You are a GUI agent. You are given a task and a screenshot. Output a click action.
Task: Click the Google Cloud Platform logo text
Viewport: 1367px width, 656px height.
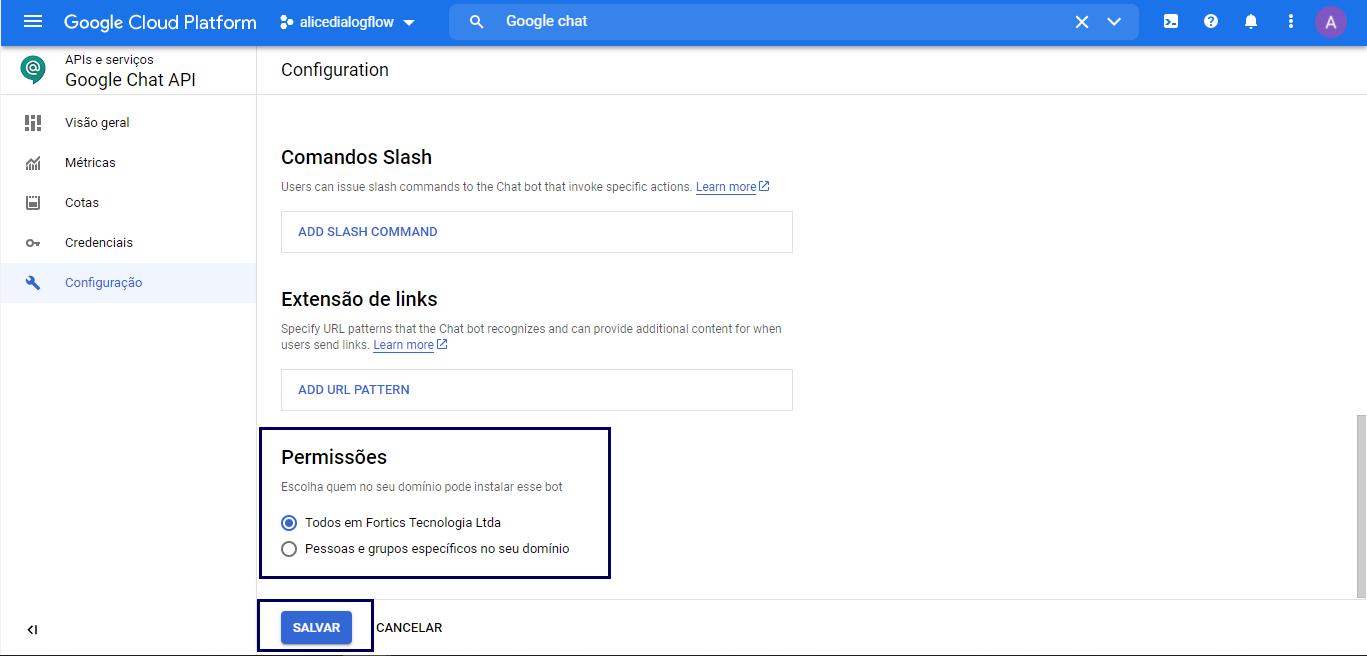[x=160, y=22]
